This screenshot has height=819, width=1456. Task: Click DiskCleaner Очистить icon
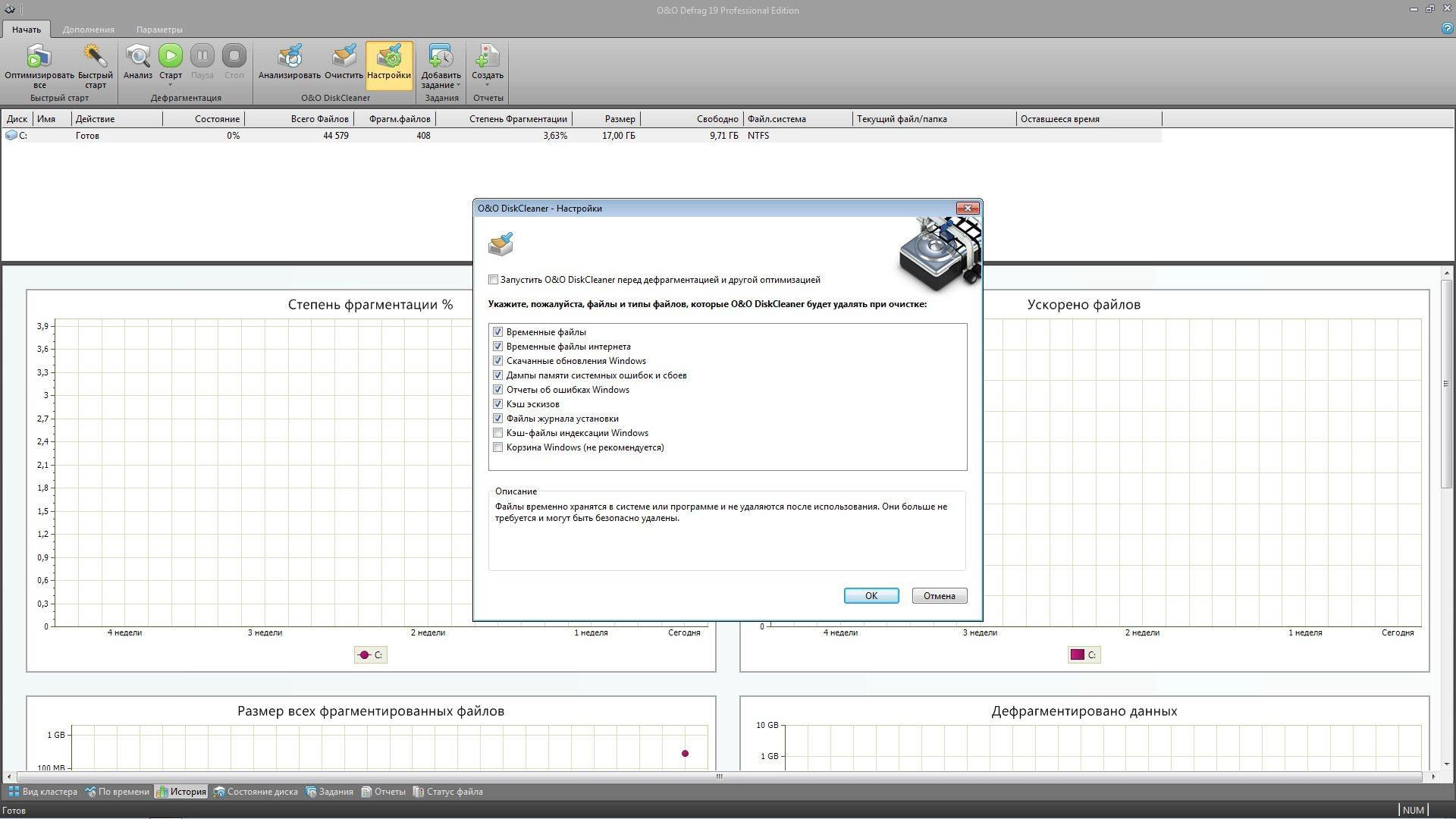point(344,56)
